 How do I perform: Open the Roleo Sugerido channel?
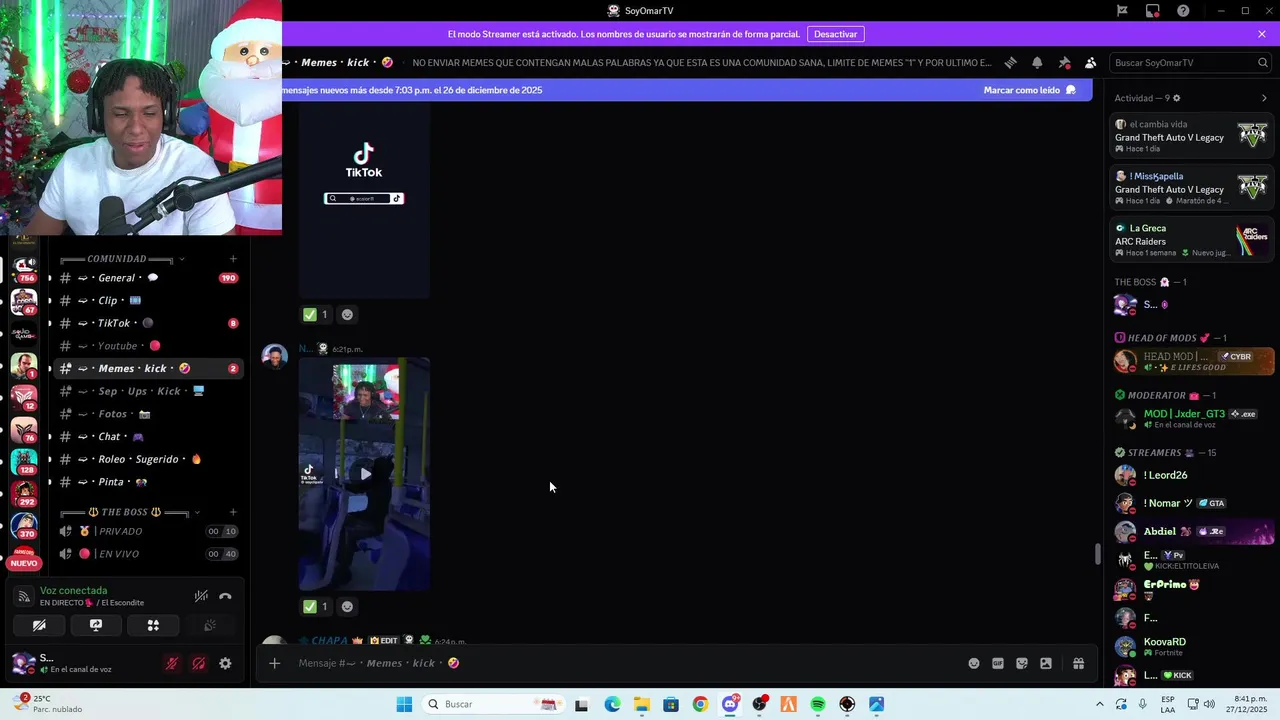[148, 459]
